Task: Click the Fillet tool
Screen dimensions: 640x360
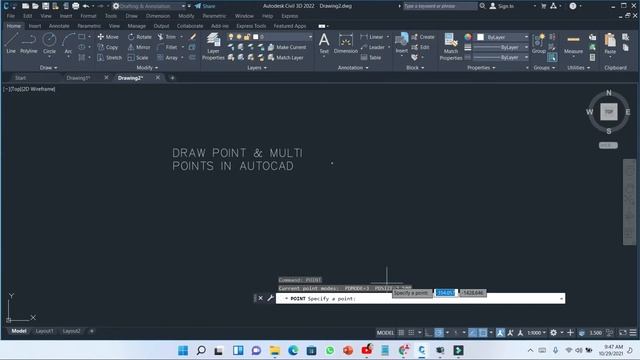Action: pyautogui.click(x=167, y=47)
